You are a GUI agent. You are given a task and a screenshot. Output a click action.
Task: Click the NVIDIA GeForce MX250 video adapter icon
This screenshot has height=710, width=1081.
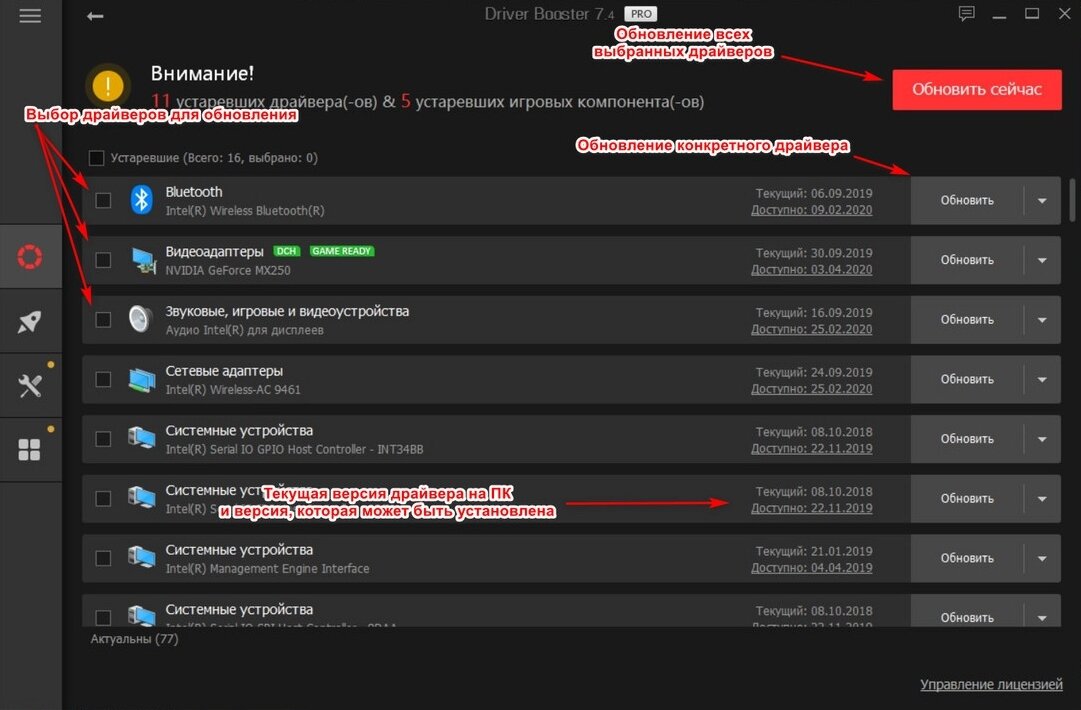tap(143, 260)
